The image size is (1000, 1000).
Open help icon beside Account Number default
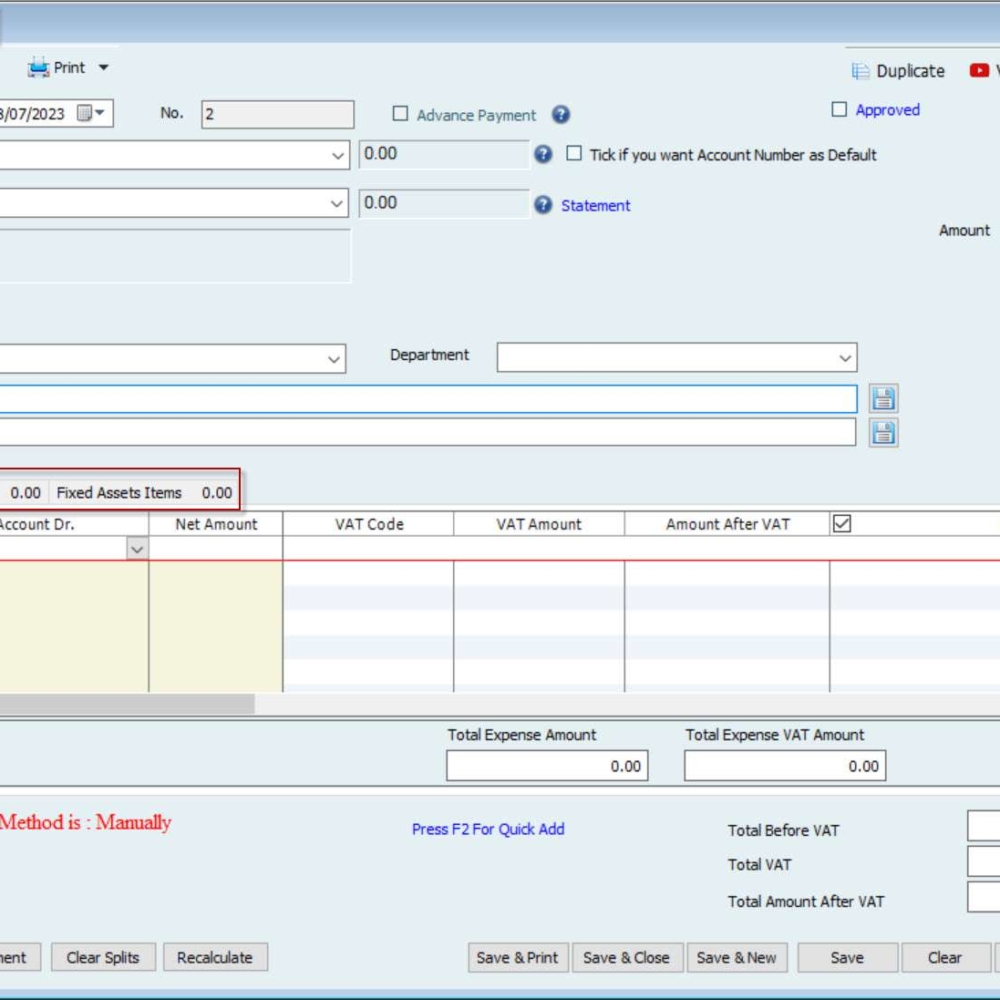[543, 154]
